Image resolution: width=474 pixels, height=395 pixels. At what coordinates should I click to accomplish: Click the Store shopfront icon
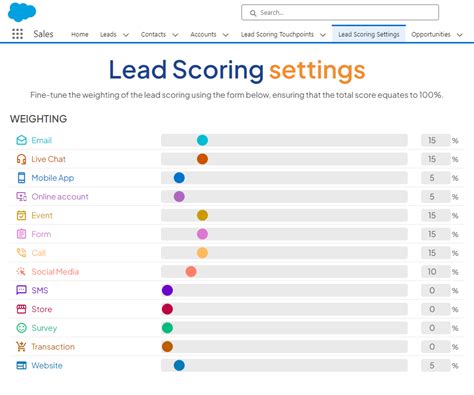coord(21,309)
